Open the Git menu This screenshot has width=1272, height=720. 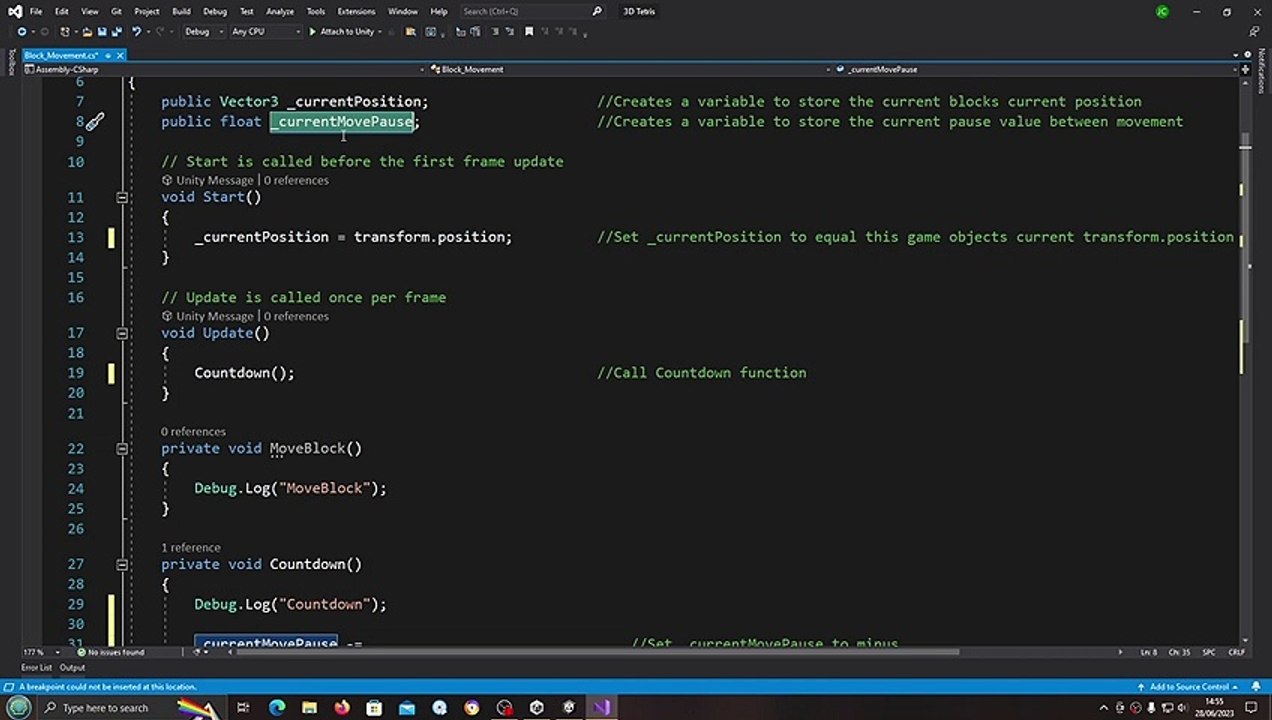[116, 11]
